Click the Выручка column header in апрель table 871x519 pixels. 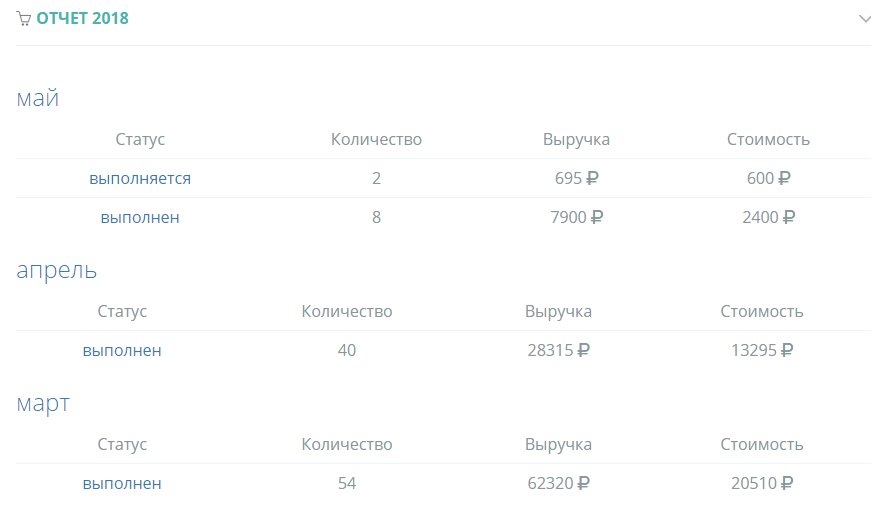[x=558, y=312]
